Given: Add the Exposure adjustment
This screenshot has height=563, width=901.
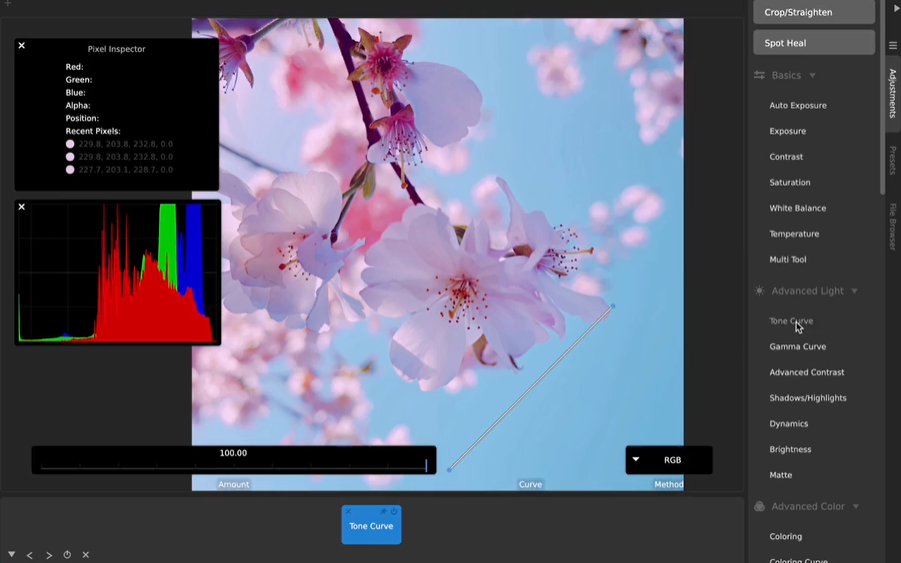Looking at the screenshot, I should (787, 131).
